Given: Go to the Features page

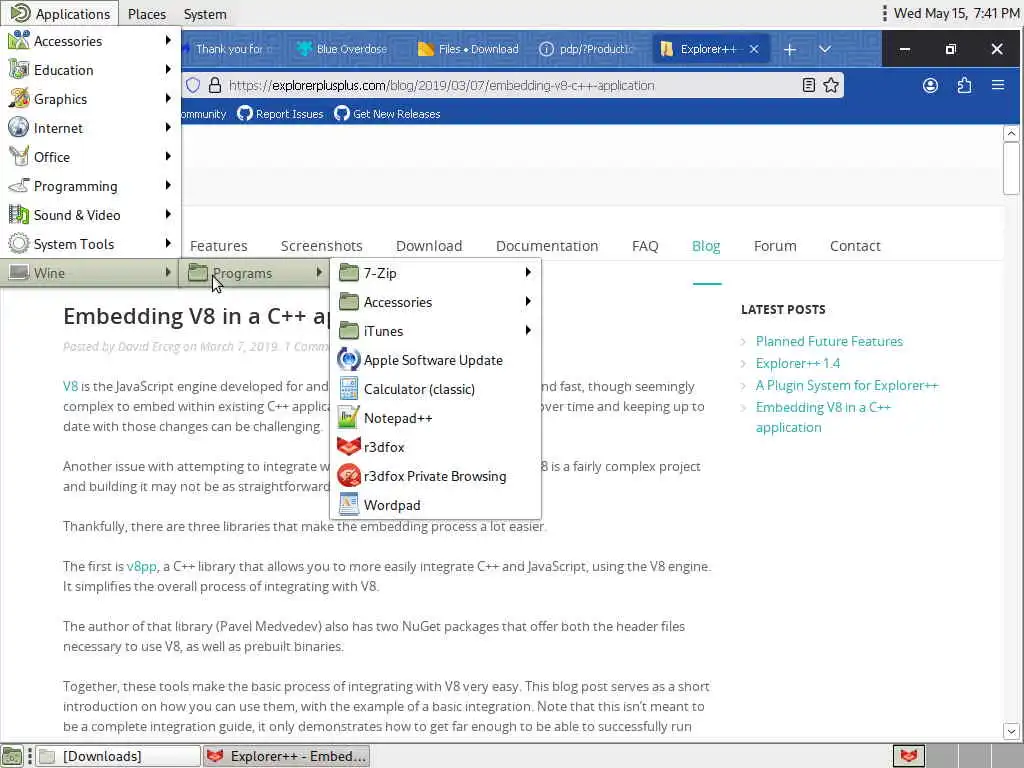Looking at the screenshot, I should tap(219, 246).
